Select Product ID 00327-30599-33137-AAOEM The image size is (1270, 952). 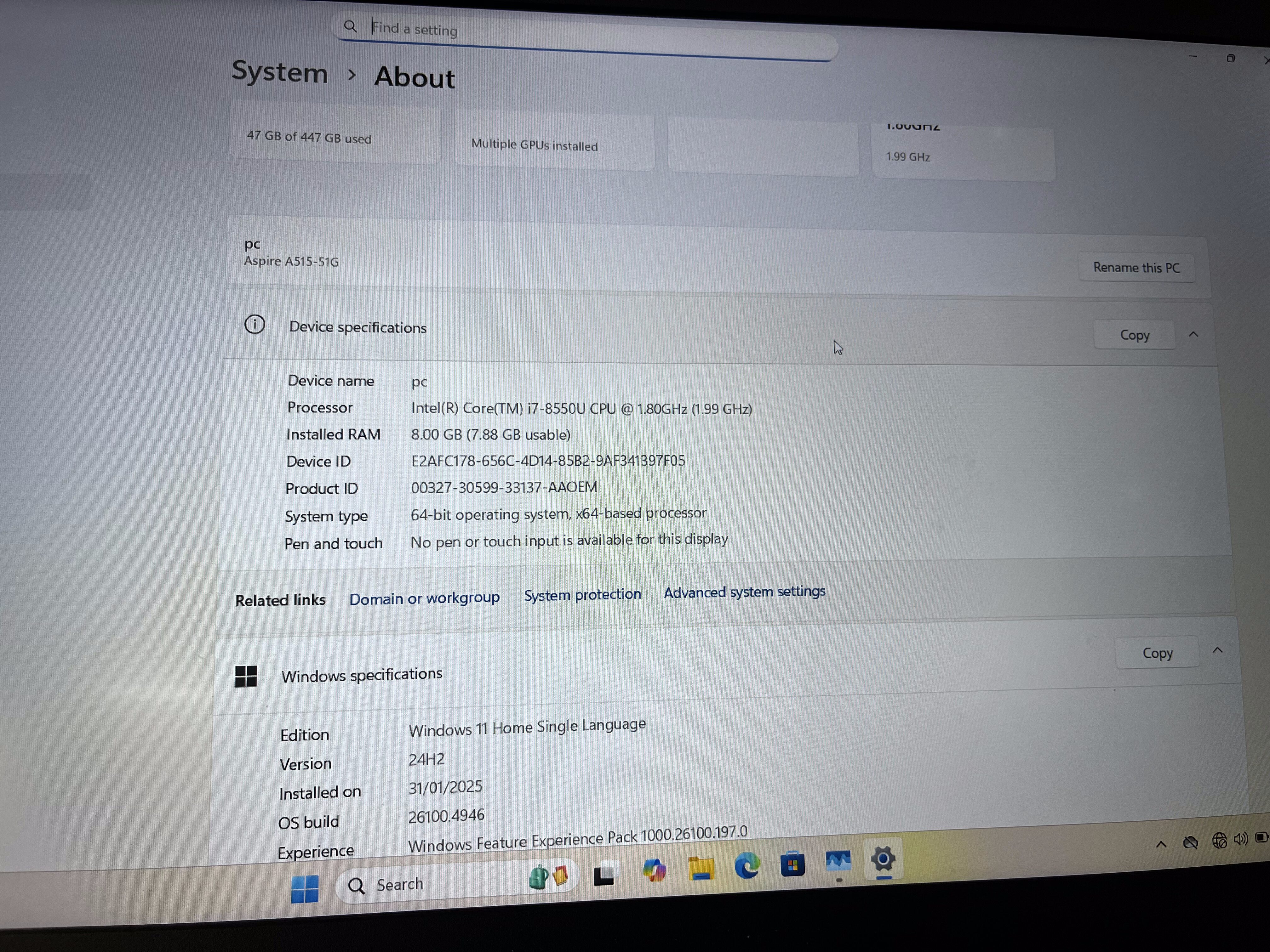[504, 487]
